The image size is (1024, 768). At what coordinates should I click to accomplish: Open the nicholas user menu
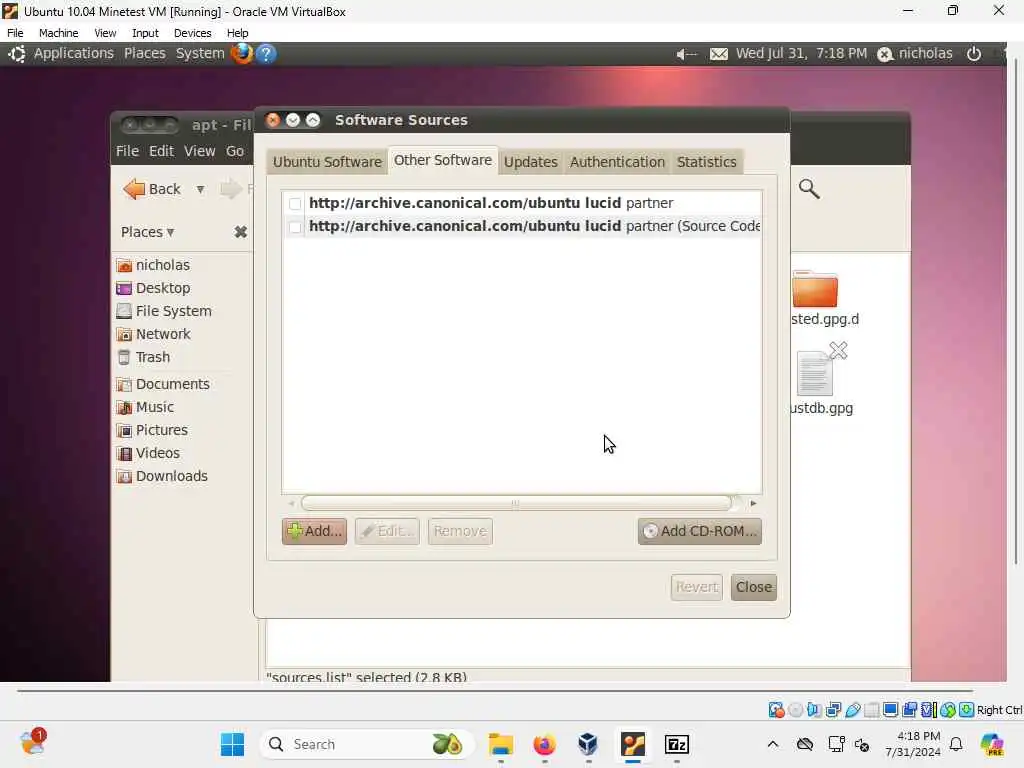click(916, 54)
